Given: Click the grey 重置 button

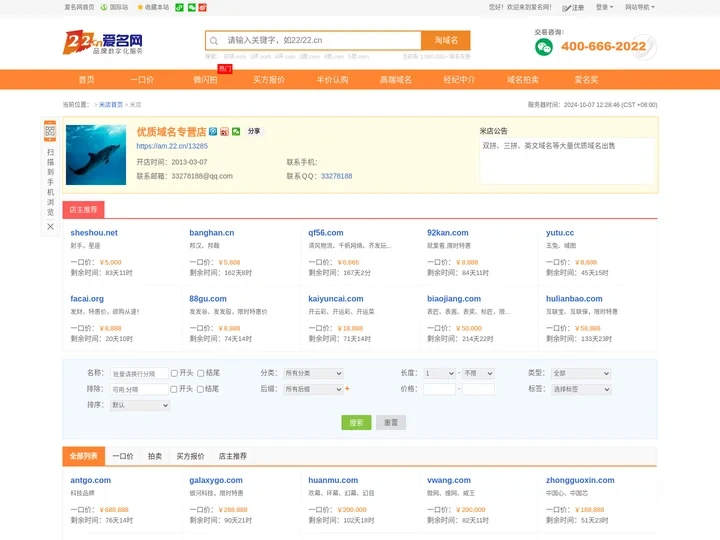Looking at the screenshot, I should pos(391,422).
